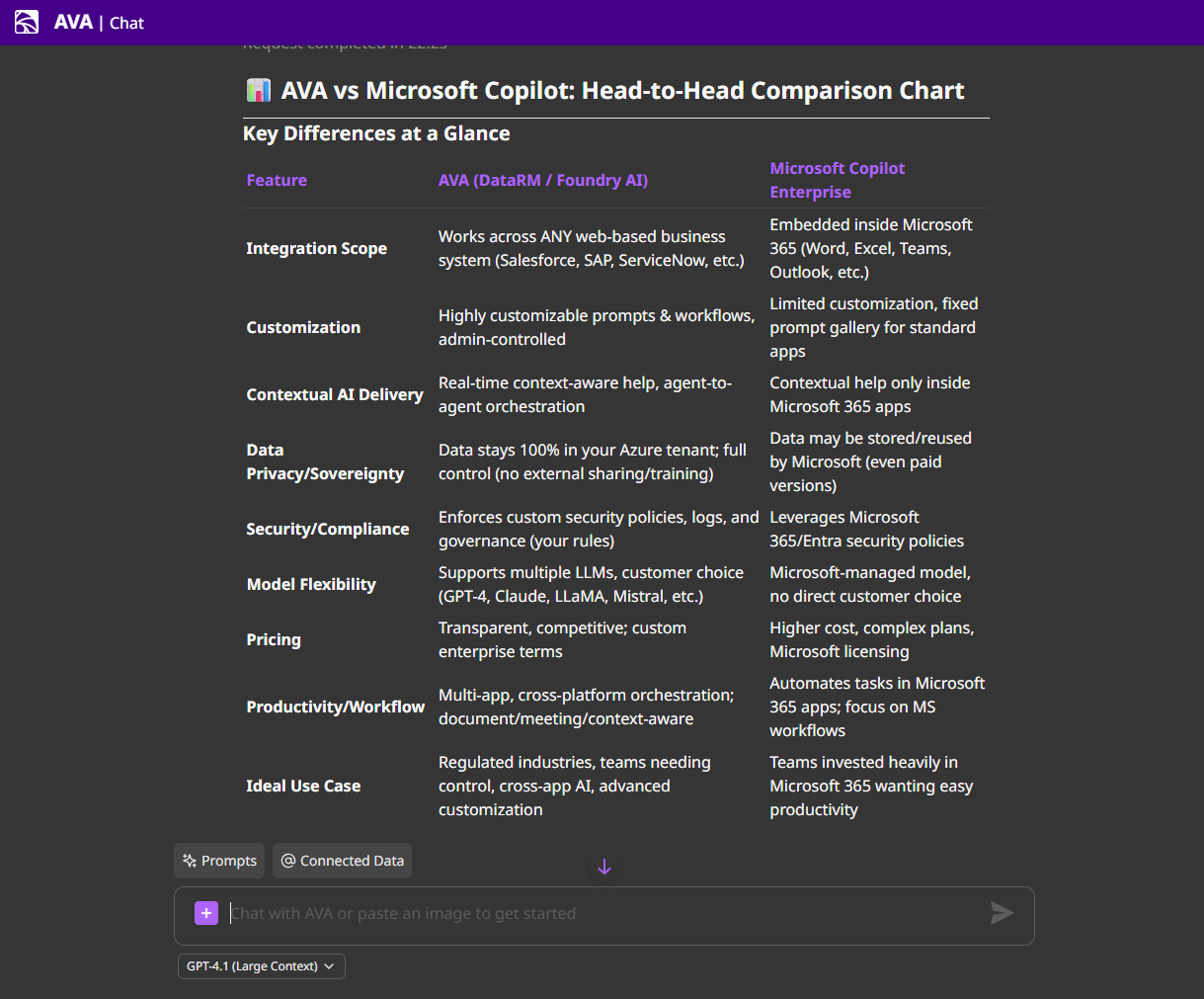Click the 'Works across ANY web-based business' cell
This screenshot has width=1204, height=999.
click(591, 248)
